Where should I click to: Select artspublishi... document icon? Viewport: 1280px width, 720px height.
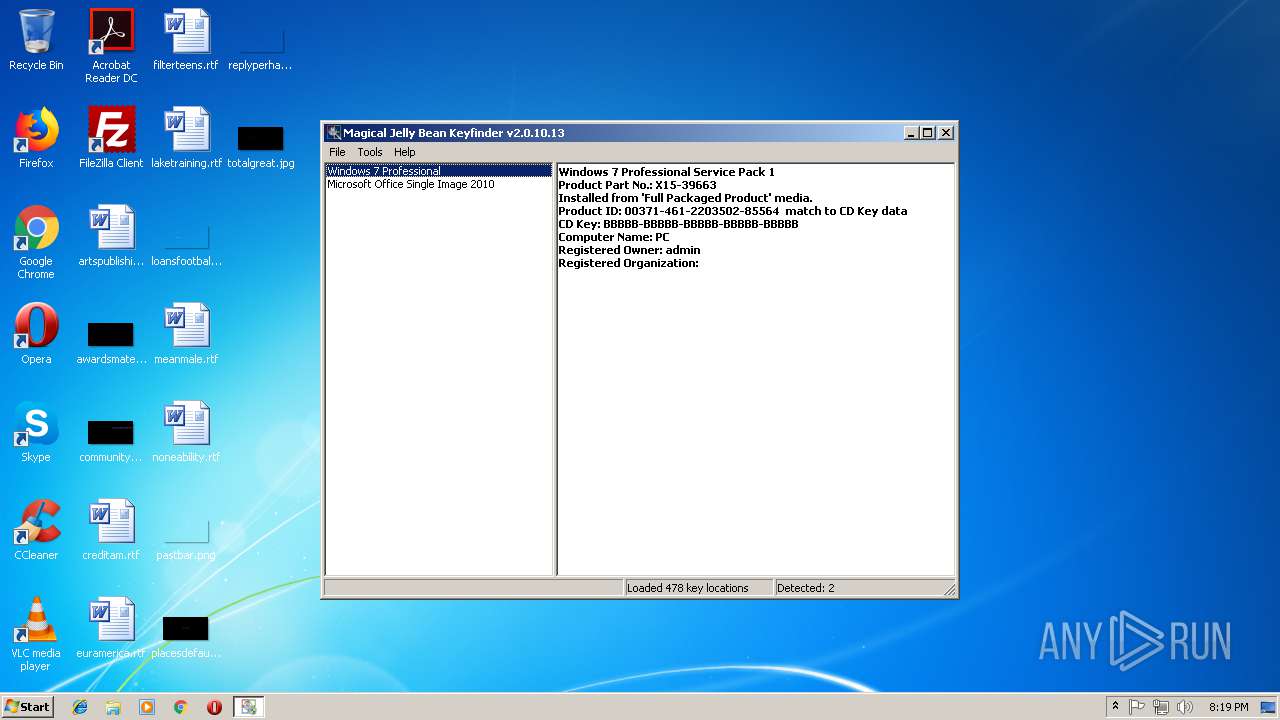(111, 236)
